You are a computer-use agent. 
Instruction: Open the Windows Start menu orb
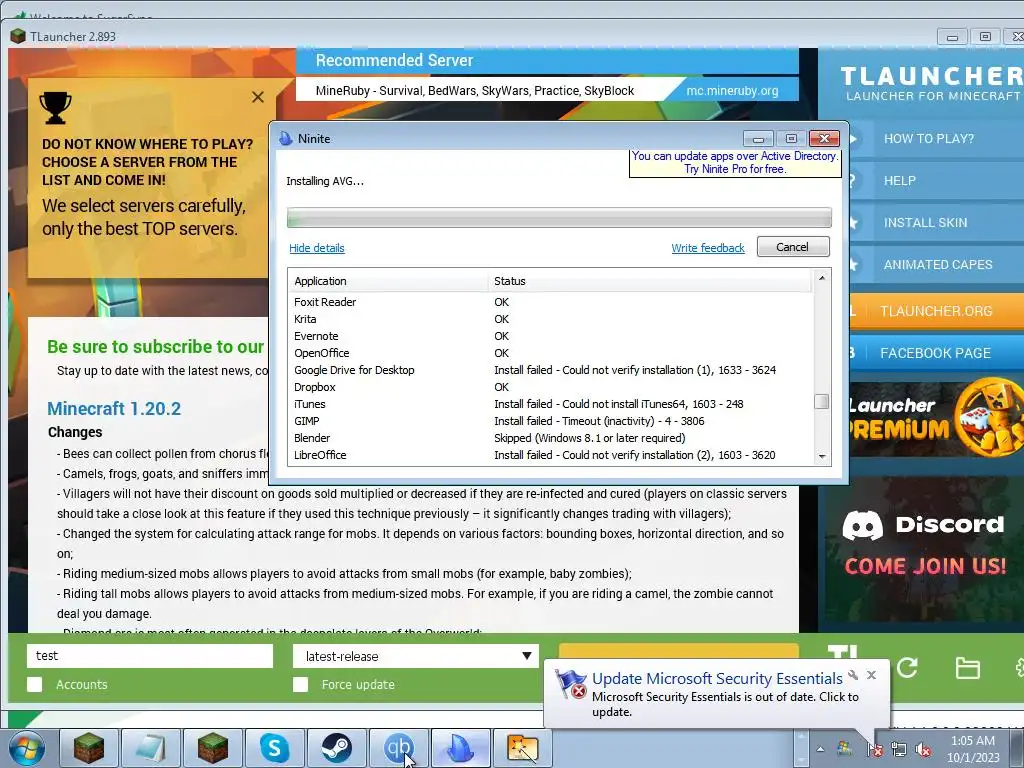pos(27,748)
